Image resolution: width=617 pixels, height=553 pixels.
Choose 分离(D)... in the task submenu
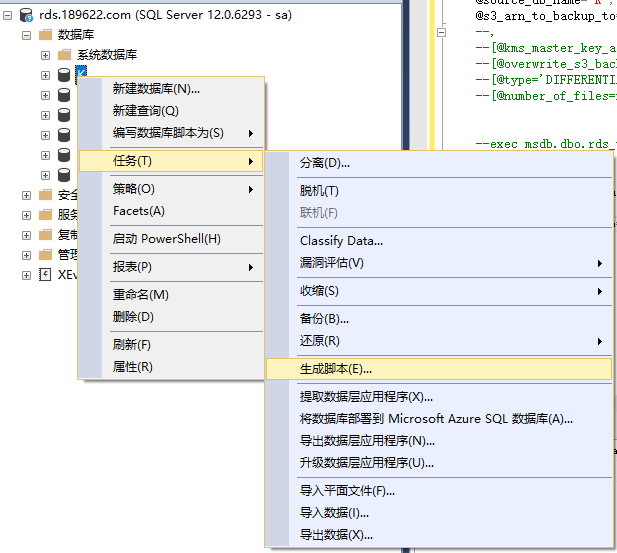point(439,163)
